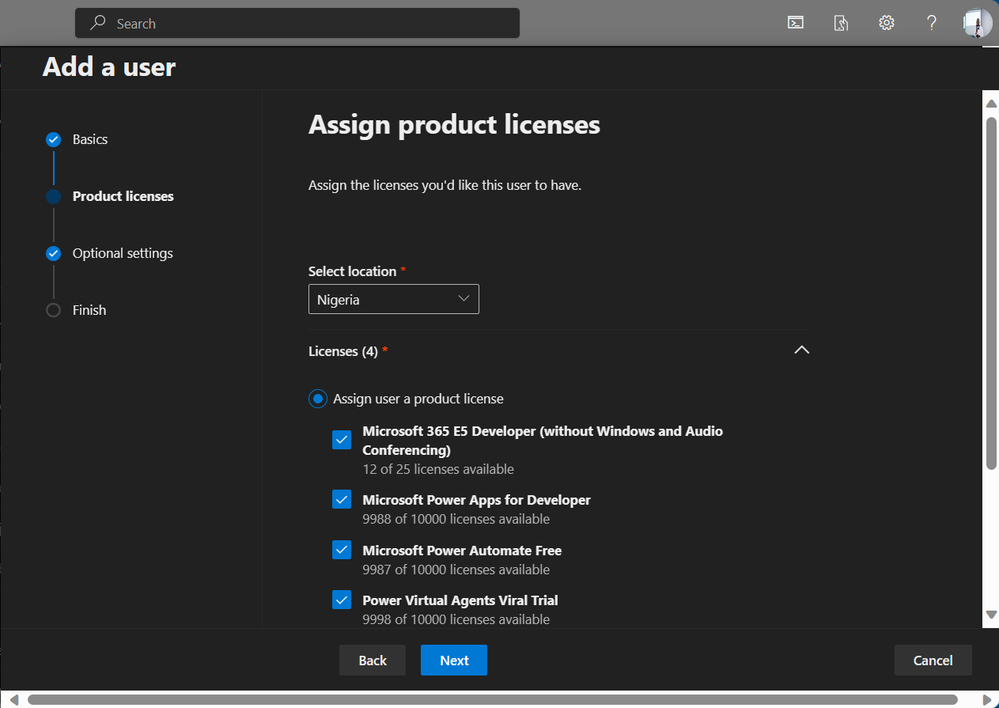Click the help question mark icon
Viewport: 999px width, 708px height.
[x=931, y=23]
